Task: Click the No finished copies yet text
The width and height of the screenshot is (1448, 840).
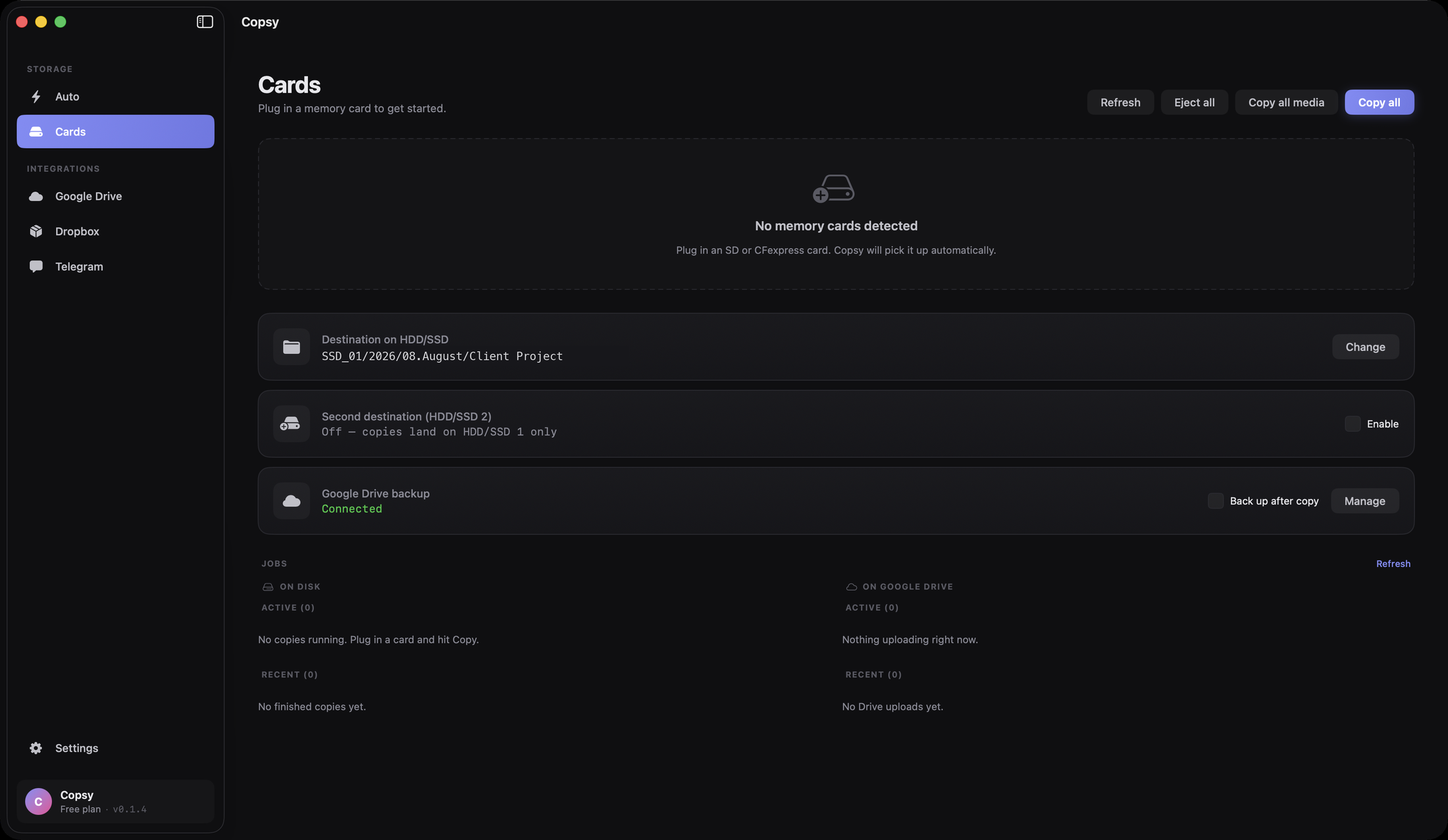Action: click(312, 706)
